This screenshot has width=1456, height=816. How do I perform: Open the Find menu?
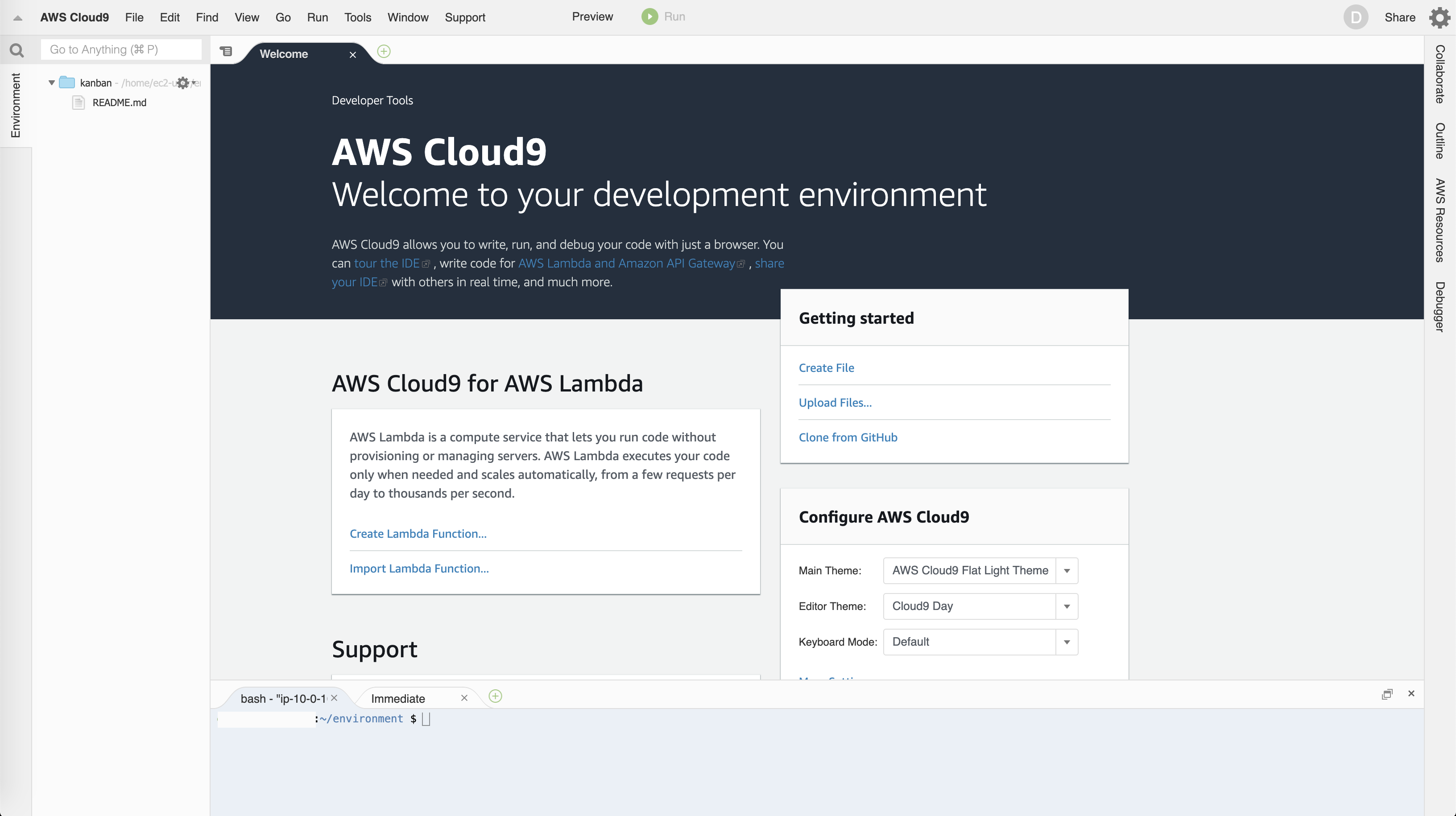tap(207, 17)
